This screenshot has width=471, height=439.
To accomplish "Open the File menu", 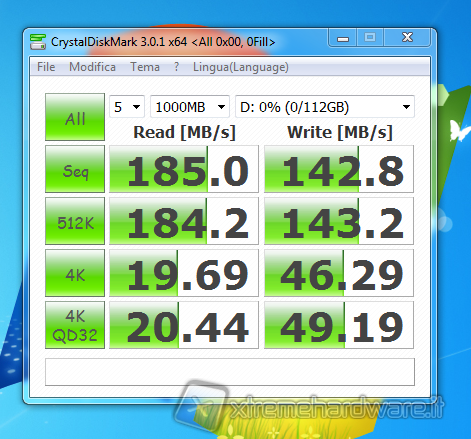I will 46,67.
